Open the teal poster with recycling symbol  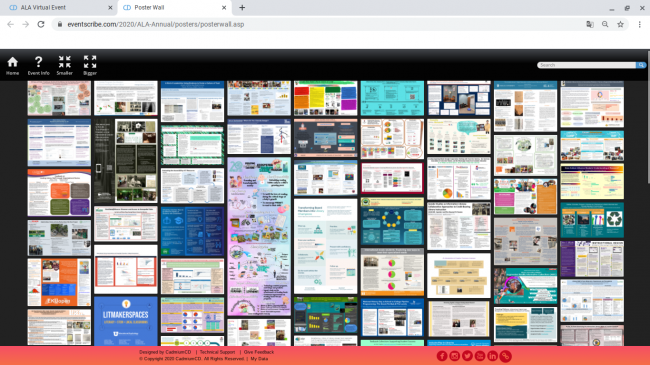[592, 220]
